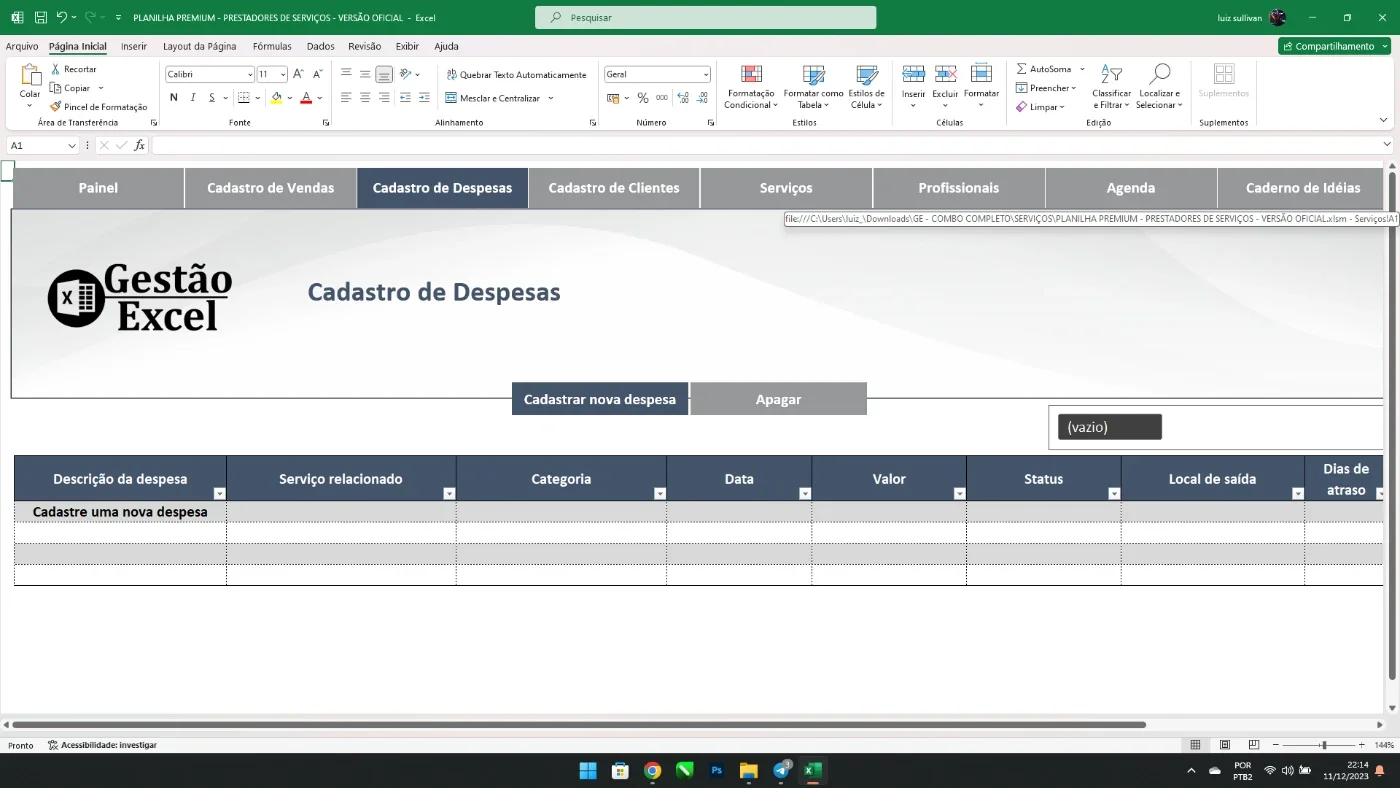Open Conditional Formatting icon in ribbon

click(751, 75)
